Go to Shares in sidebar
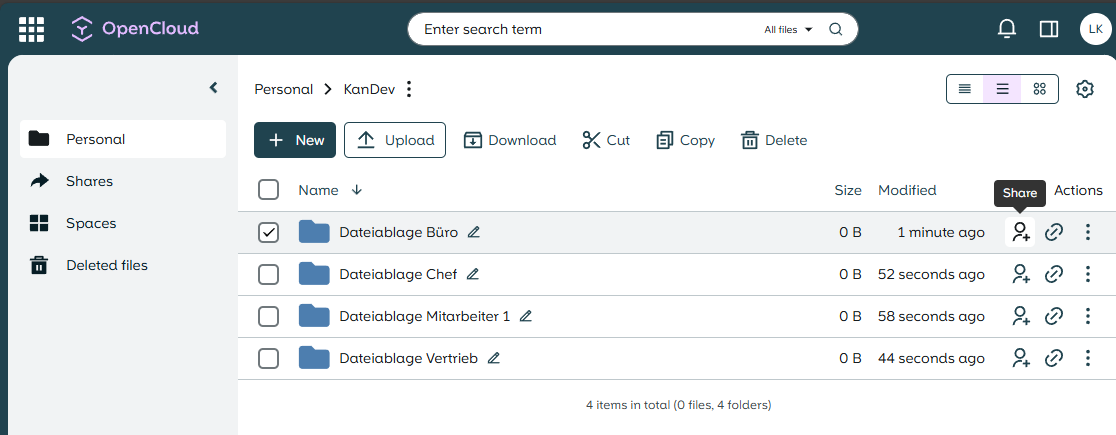Image resolution: width=1116 pixels, height=435 pixels. click(x=89, y=181)
